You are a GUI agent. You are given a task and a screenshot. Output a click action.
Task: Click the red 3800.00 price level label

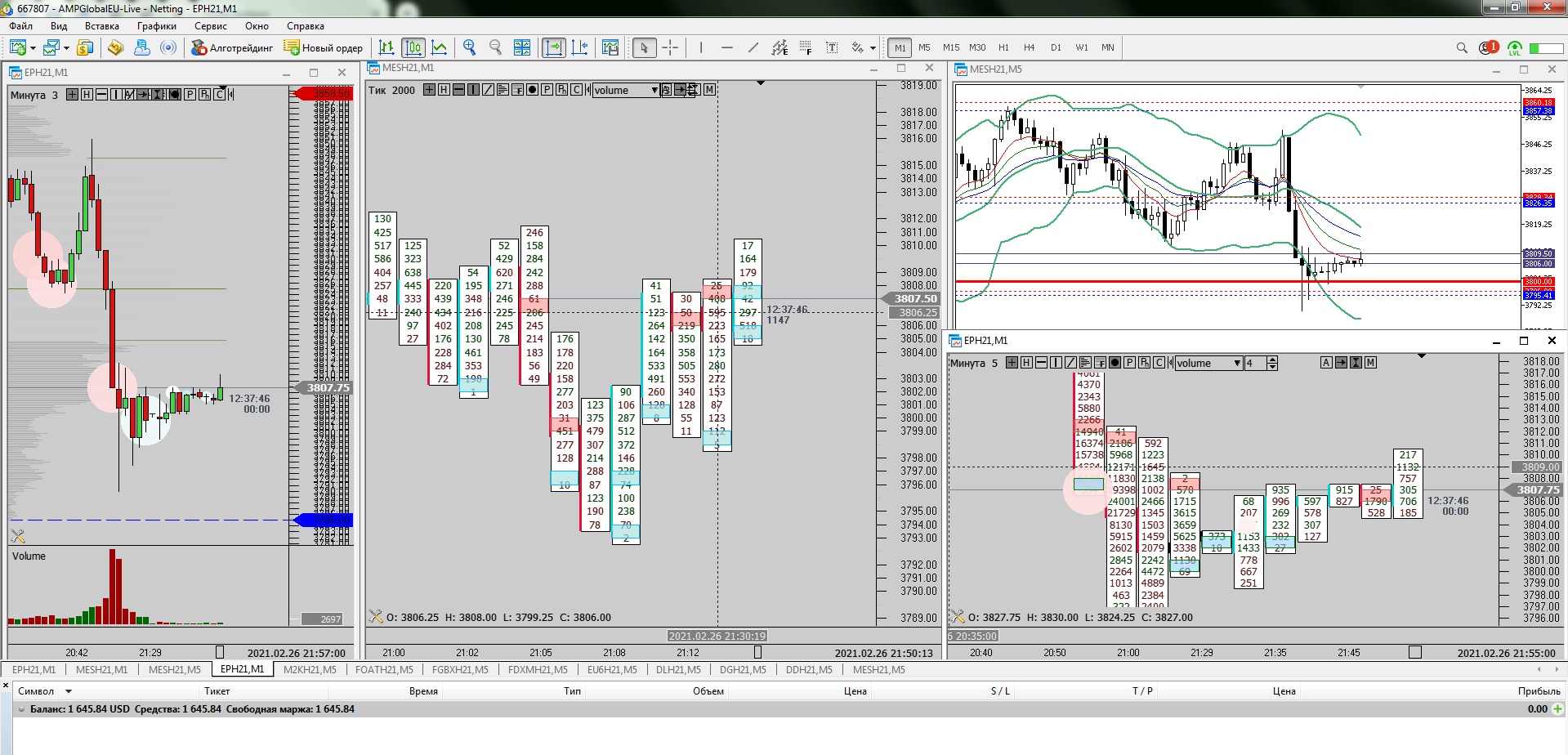click(1538, 282)
